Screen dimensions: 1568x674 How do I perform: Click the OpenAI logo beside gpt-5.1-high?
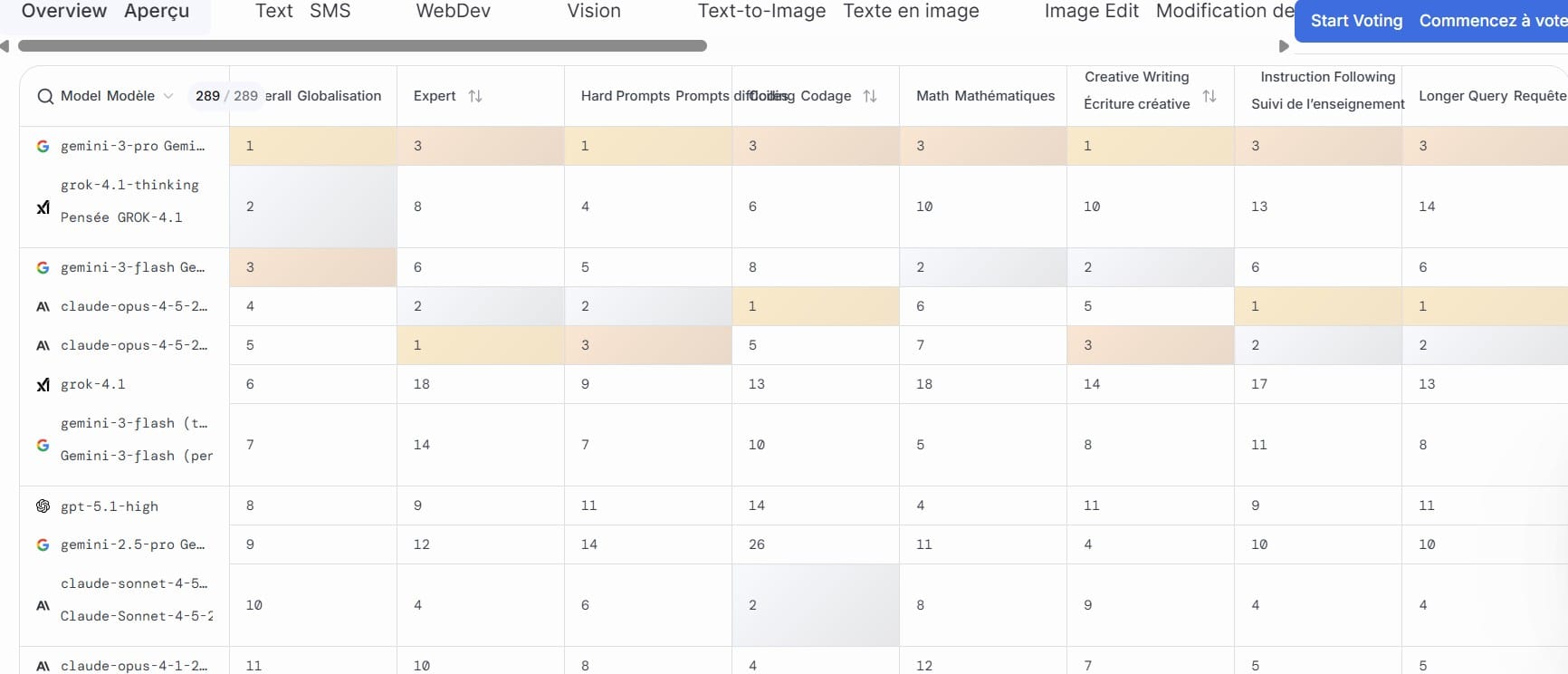43,506
